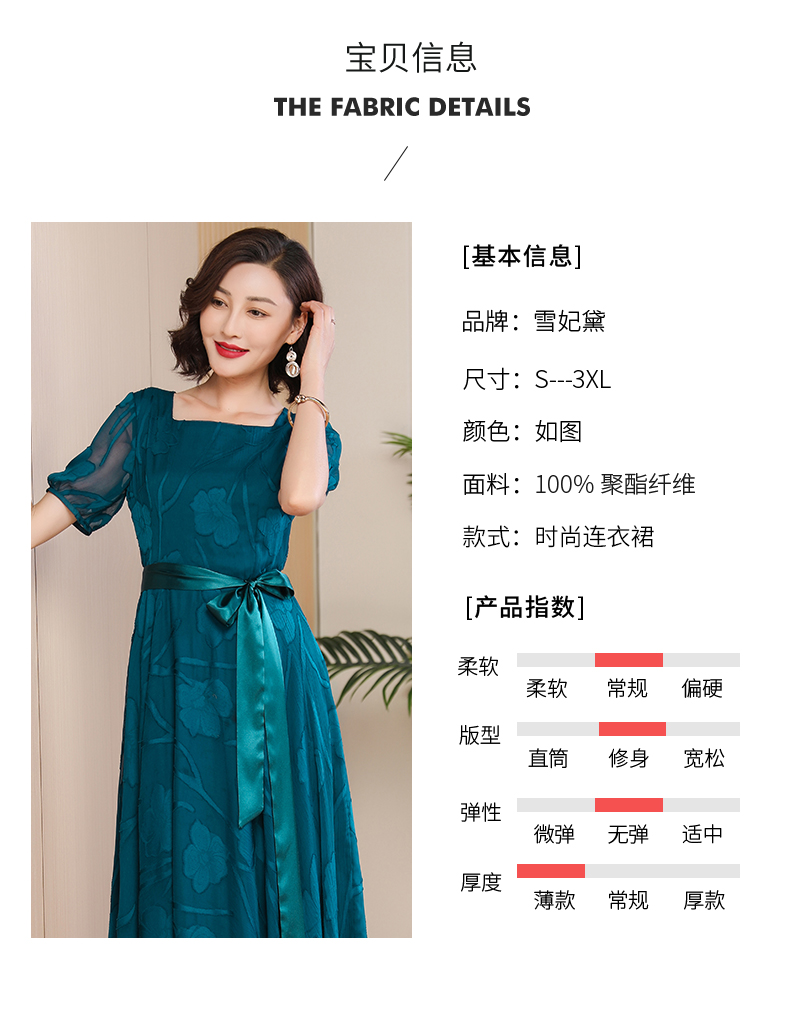The height and width of the screenshot is (1026, 790).
Task: Select the 偏硬 softness label
Action: click(702, 688)
